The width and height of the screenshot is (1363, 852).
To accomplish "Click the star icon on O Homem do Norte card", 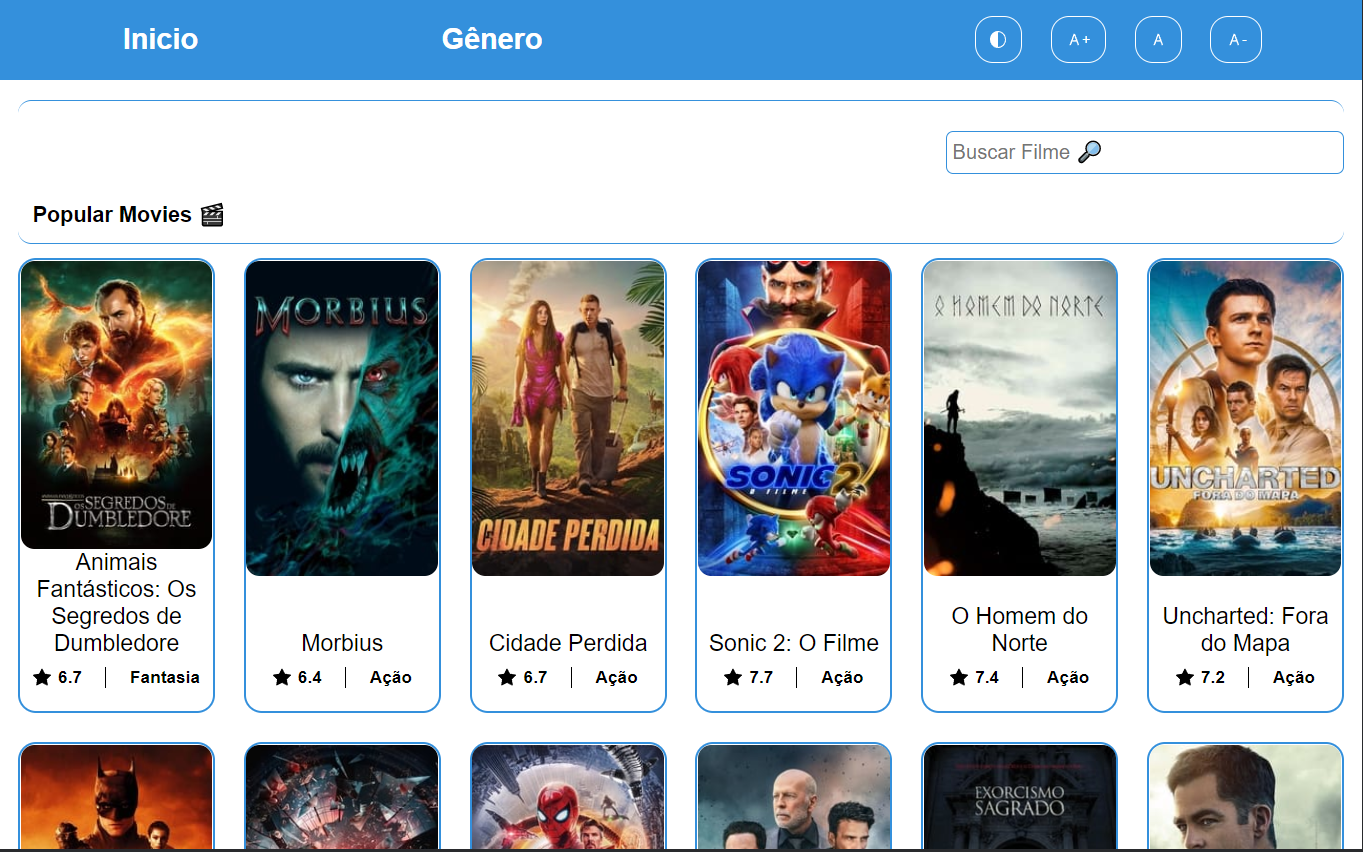I will coord(959,677).
